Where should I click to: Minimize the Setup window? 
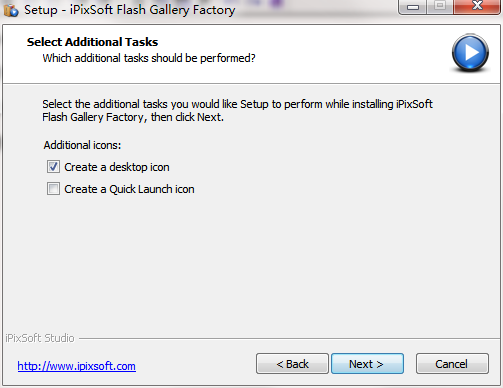(x=413, y=7)
